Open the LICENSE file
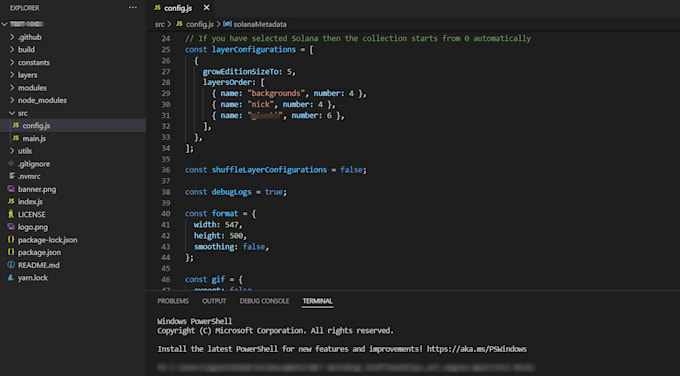 point(32,214)
